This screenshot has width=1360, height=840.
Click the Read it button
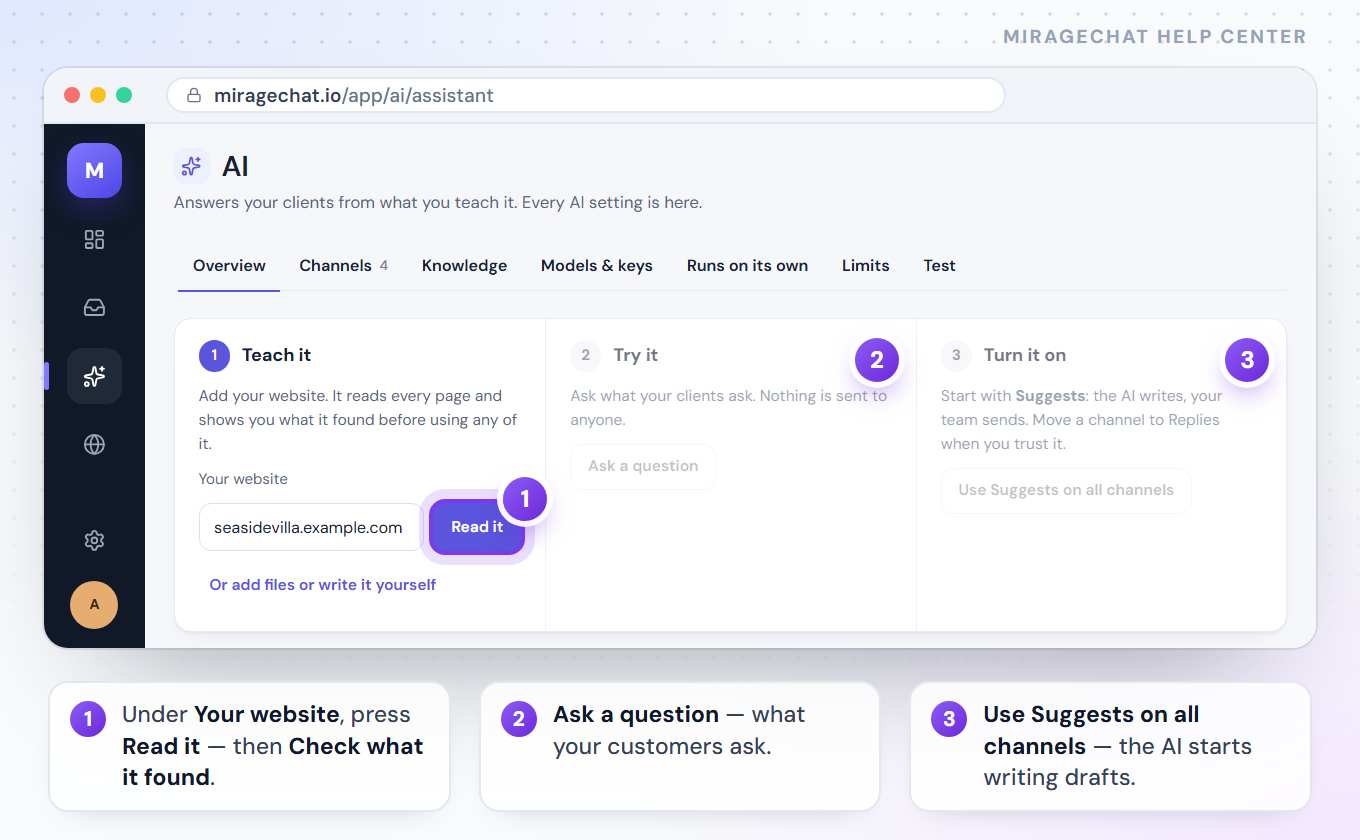coord(477,527)
